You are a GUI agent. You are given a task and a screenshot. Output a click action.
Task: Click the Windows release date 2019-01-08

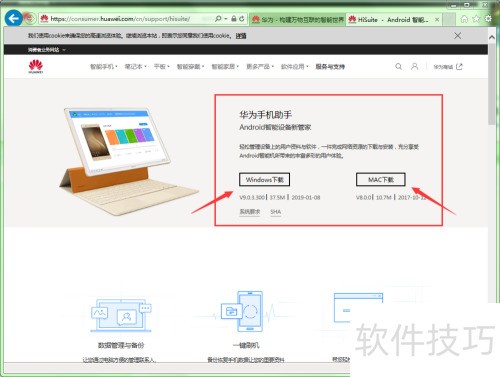pos(306,197)
